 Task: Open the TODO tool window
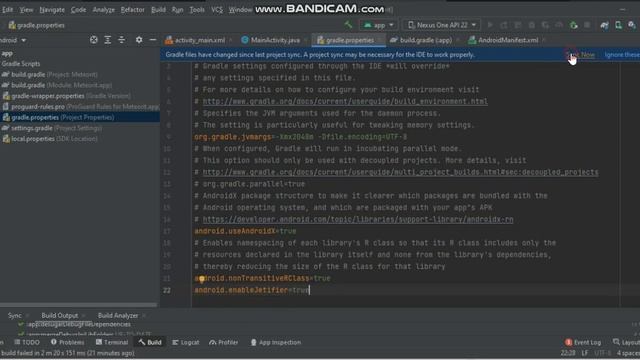[27, 342]
